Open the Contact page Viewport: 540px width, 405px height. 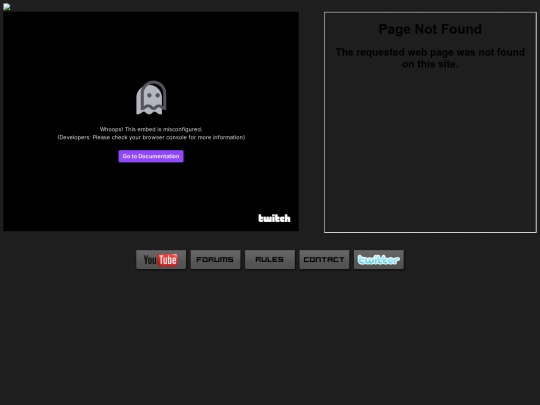(324, 260)
